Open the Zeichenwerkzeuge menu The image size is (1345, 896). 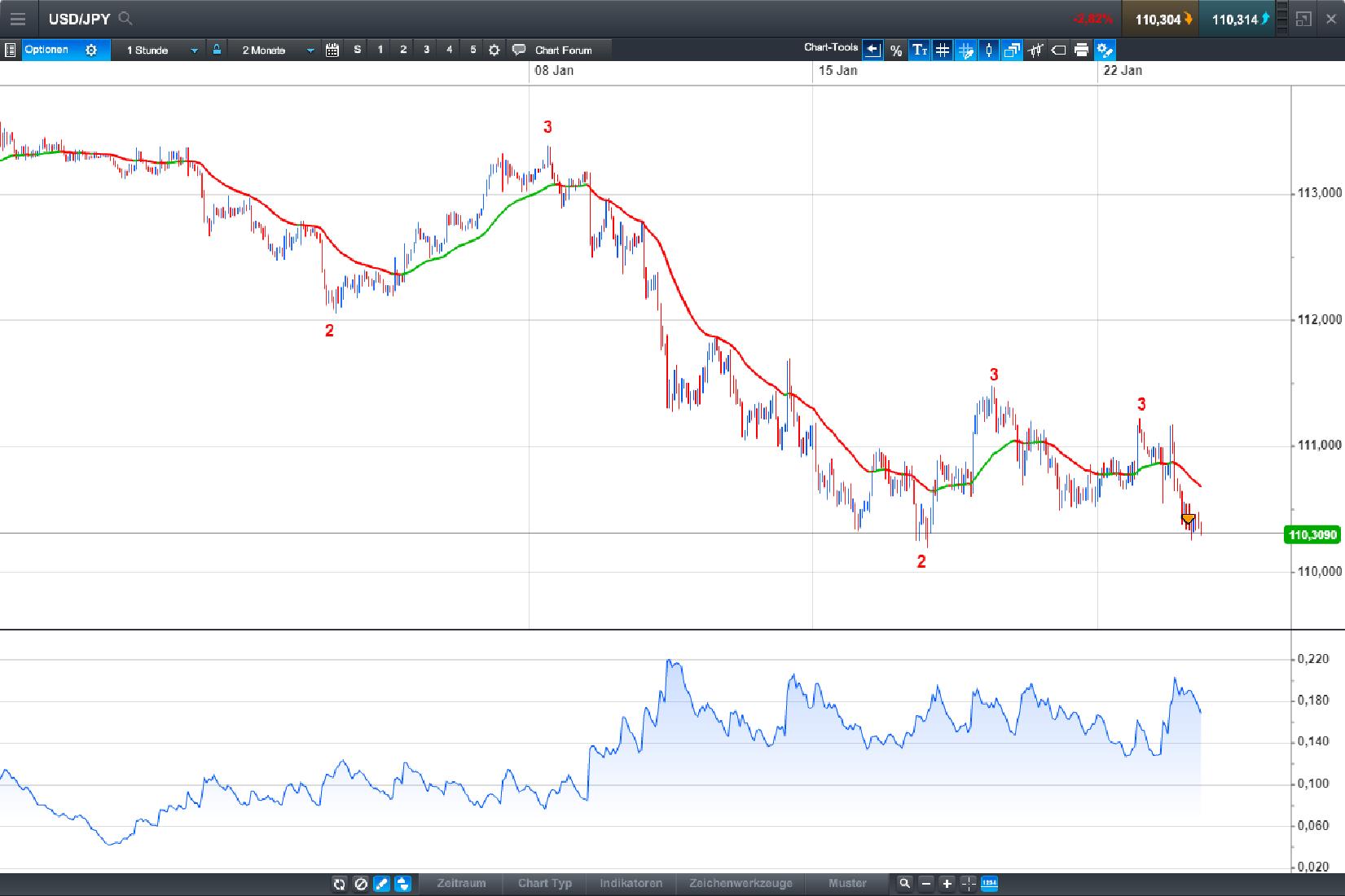point(741,885)
